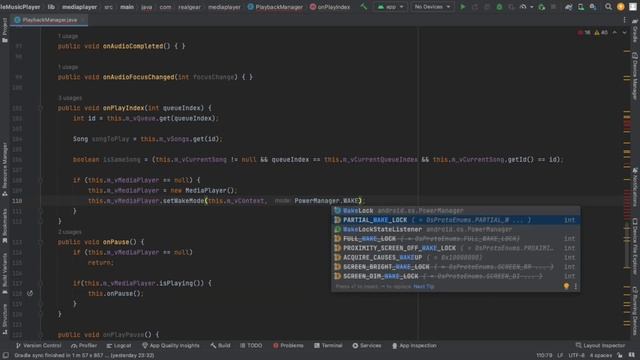Select PROXIMITY_SCREEN_OFF_WAKE_LOCK completion suggestion
Image resolution: width=640 pixels, height=360 pixels.
[x=456, y=248]
